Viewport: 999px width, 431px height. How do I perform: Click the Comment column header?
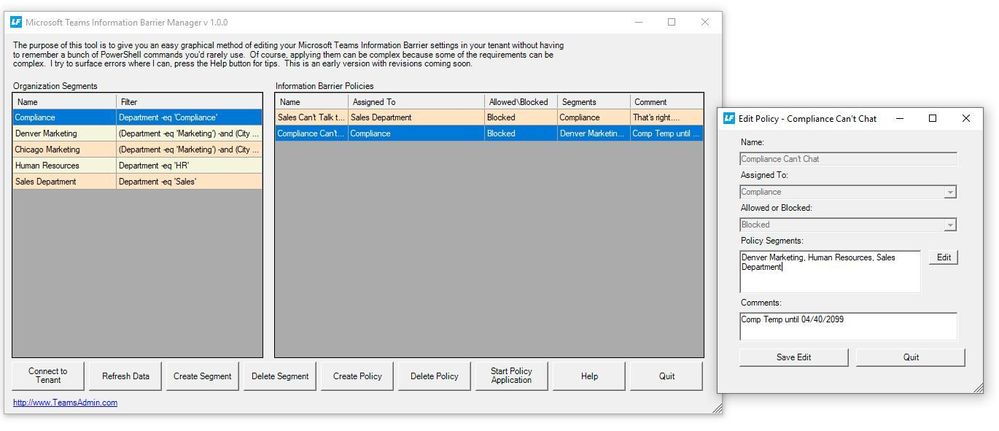pyautogui.click(x=666, y=101)
